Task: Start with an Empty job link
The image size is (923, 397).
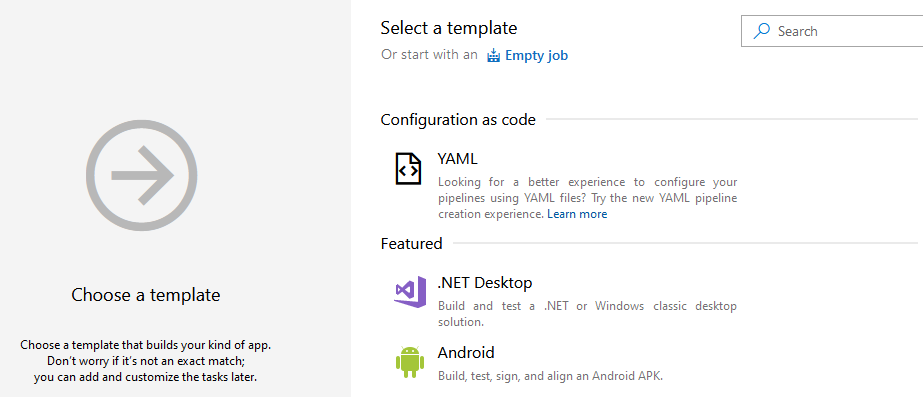Action: tap(536, 56)
